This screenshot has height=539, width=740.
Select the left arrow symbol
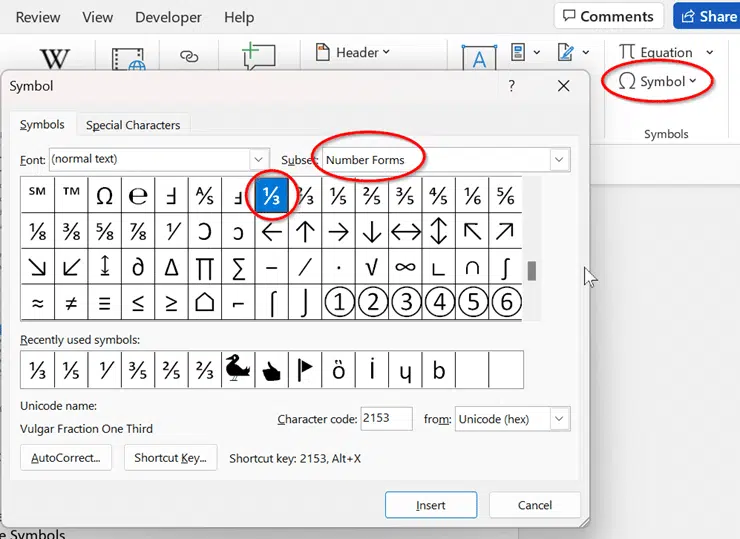coord(271,231)
